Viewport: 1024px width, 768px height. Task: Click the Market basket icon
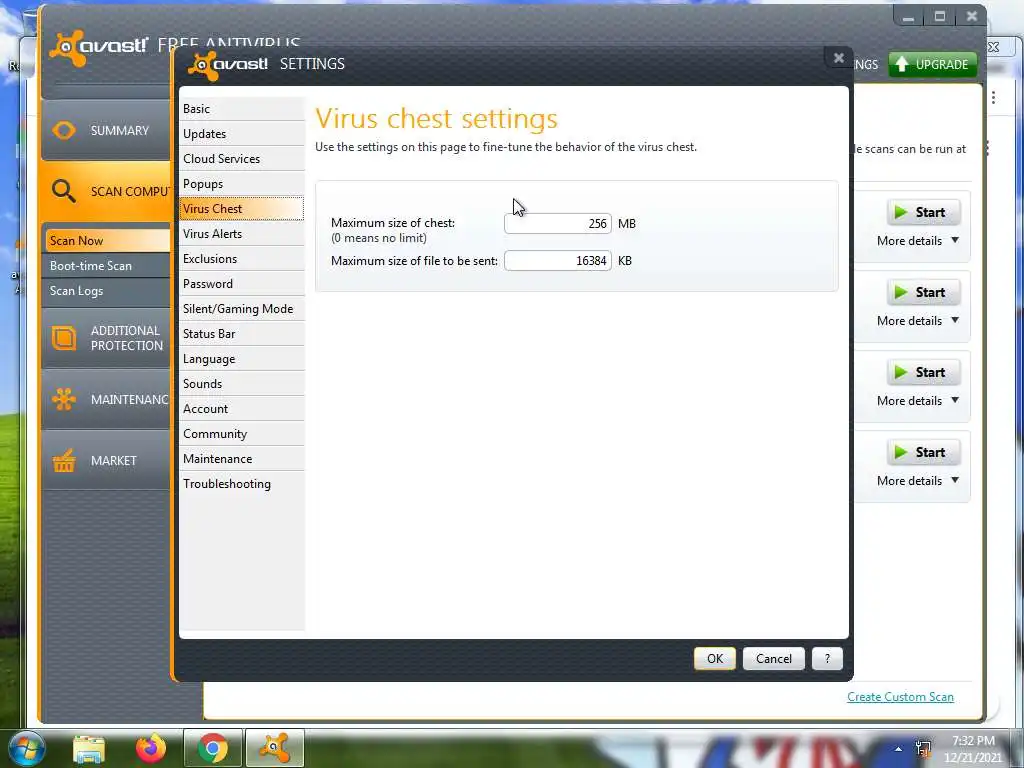click(64, 460)
